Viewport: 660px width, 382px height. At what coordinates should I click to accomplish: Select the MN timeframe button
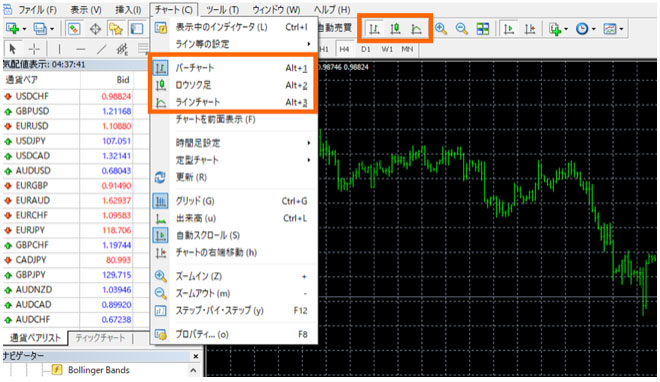[407, 49]
